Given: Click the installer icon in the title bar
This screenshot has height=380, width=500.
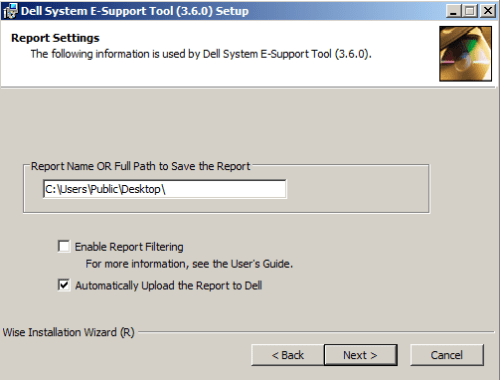Looking at the screenshot, I should pyautogui.click(x=10, y=11).
